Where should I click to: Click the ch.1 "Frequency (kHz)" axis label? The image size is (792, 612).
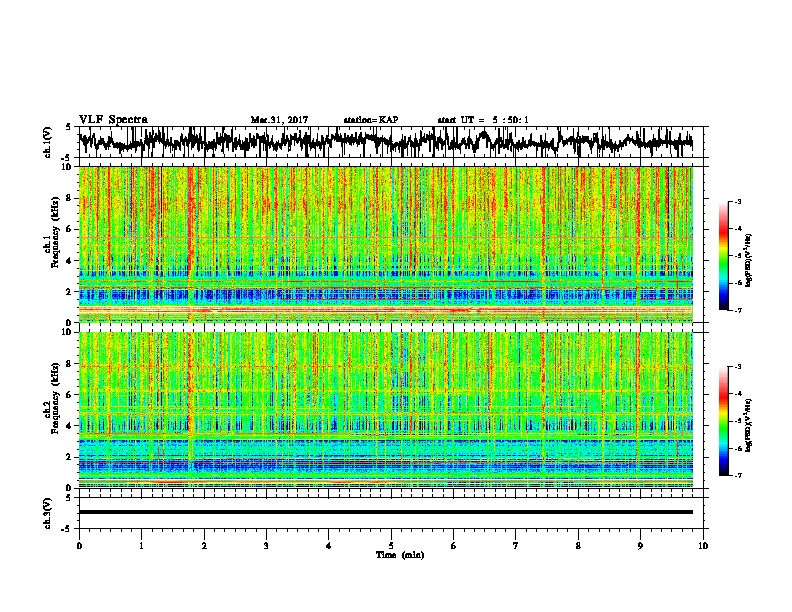[55, 233]
